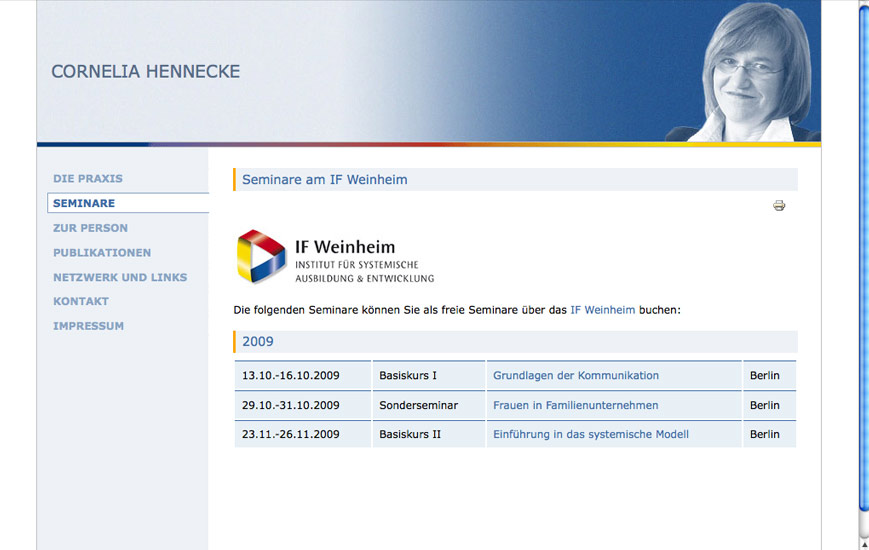This screenshot has height=550, width=869.
Task: Open Grundlagen der Kommunikation seminar link
Action: (x=576, y=375)
